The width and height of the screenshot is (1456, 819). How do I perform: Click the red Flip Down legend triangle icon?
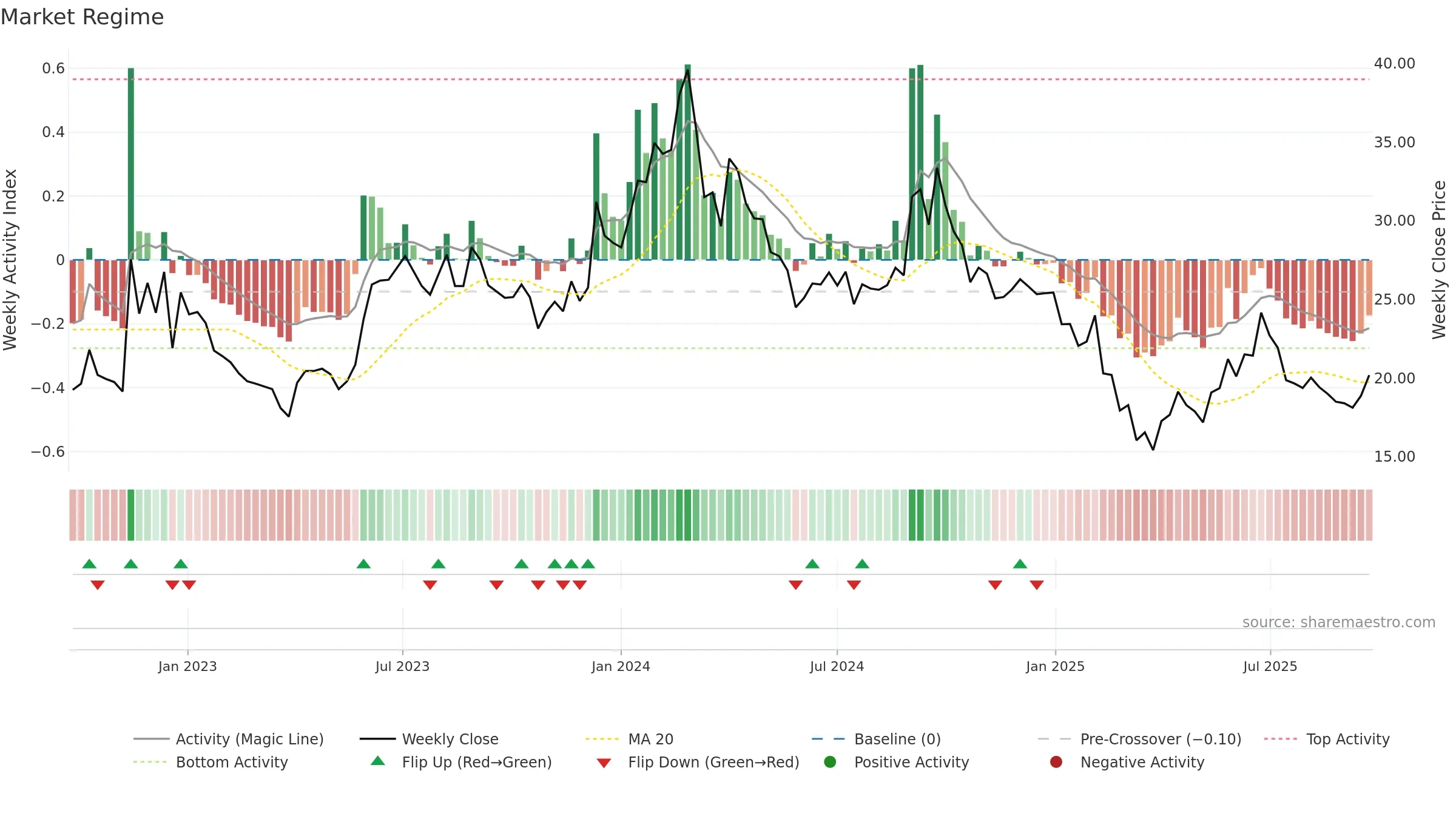(604, 763)
